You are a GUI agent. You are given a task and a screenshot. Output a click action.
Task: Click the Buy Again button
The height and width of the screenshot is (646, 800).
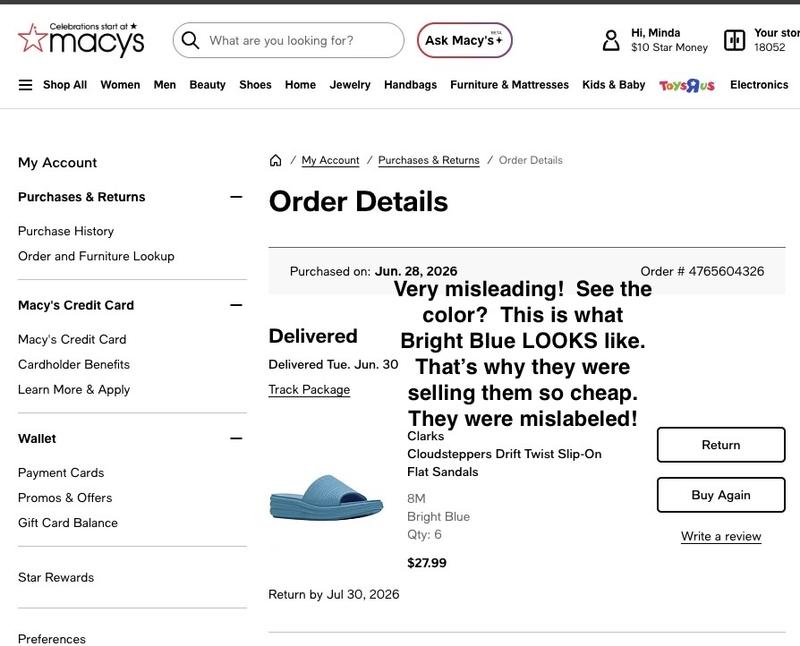point(721,495)
